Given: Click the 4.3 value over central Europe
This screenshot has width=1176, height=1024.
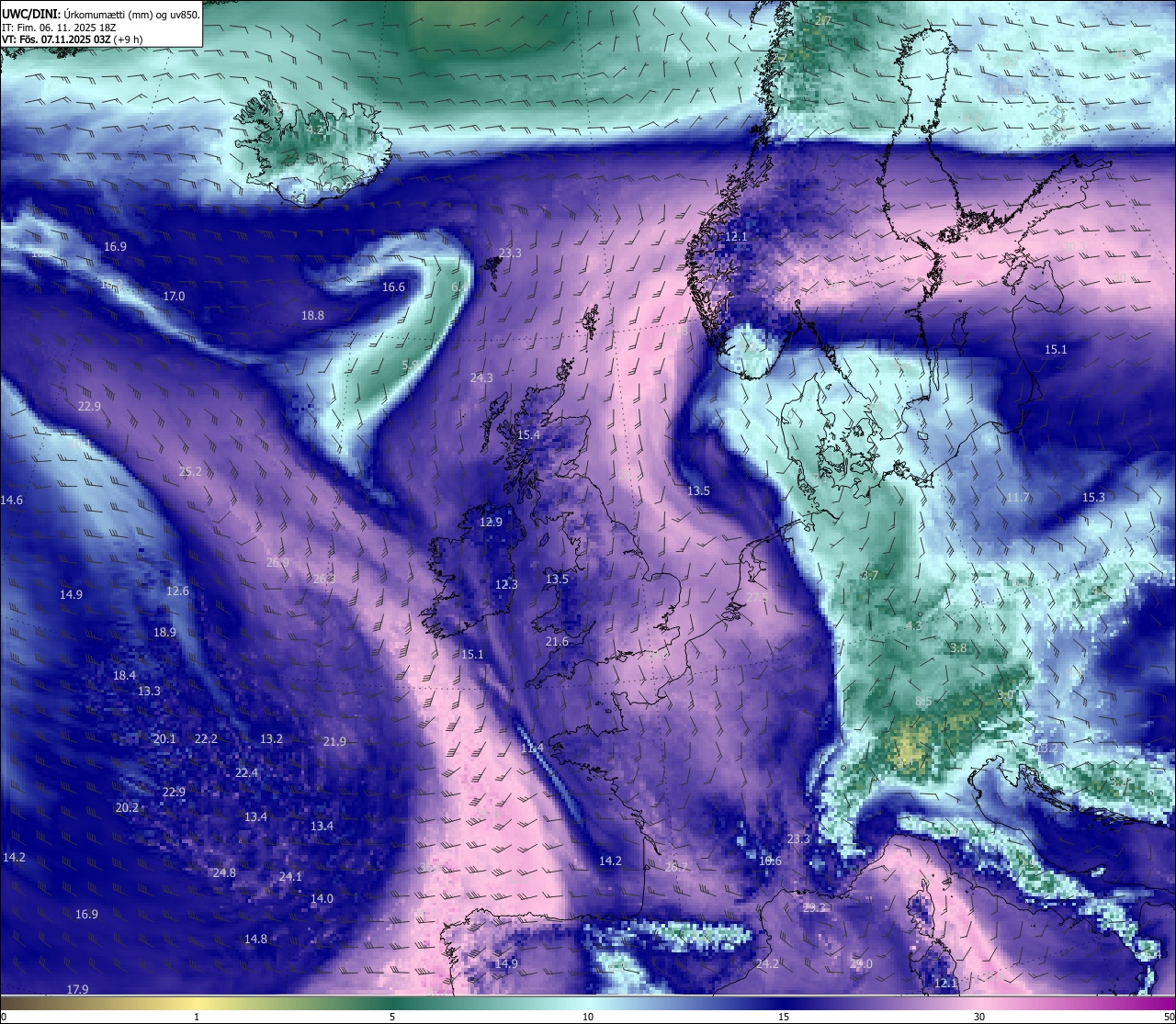Looking at the screenshot, I should (x=913, y=625).
